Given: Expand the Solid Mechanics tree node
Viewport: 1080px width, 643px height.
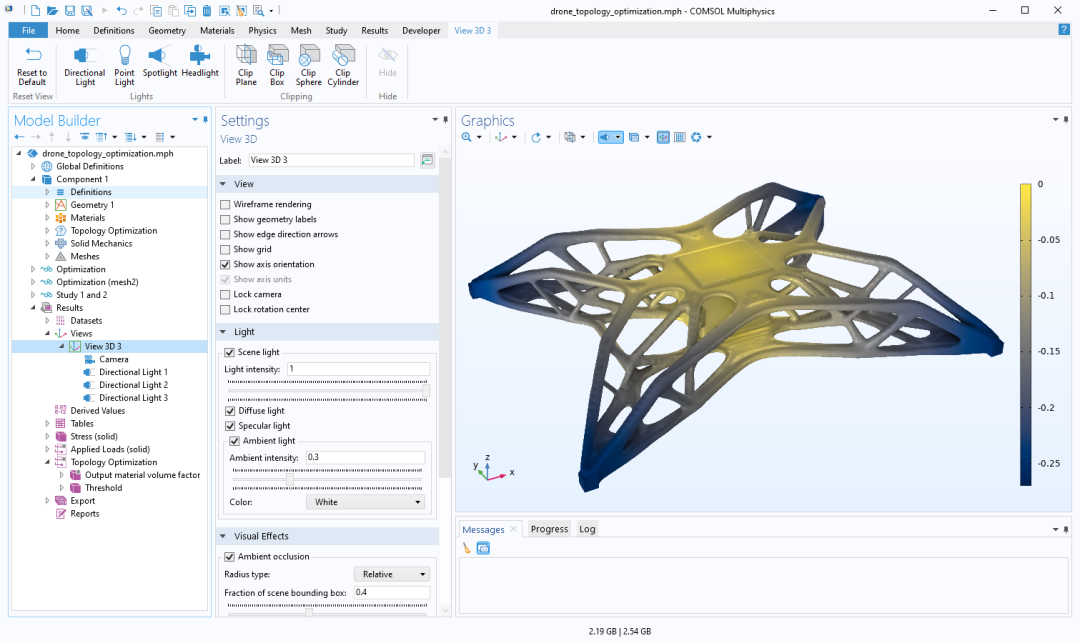Looking at the screenshot, I should (48, 244).
